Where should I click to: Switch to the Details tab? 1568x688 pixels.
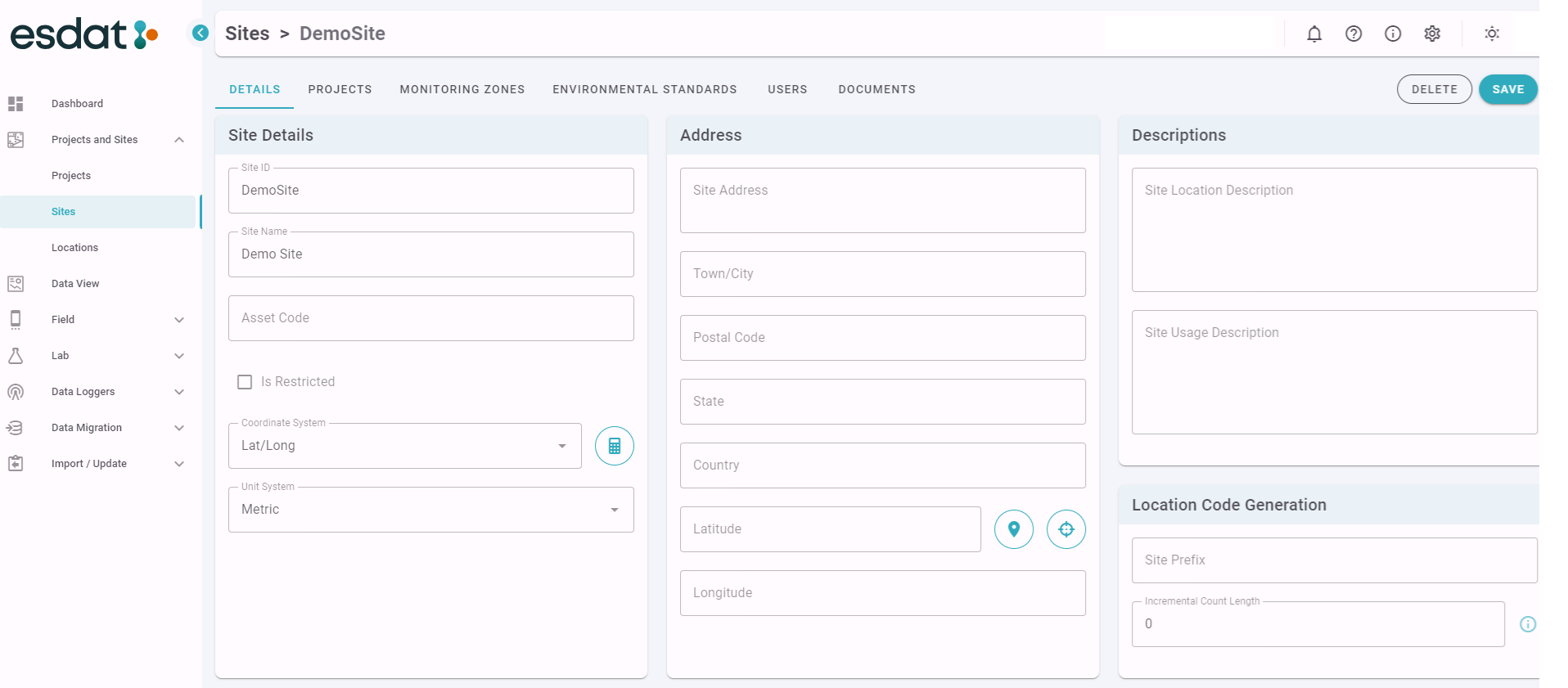click(x=255, y=90)
